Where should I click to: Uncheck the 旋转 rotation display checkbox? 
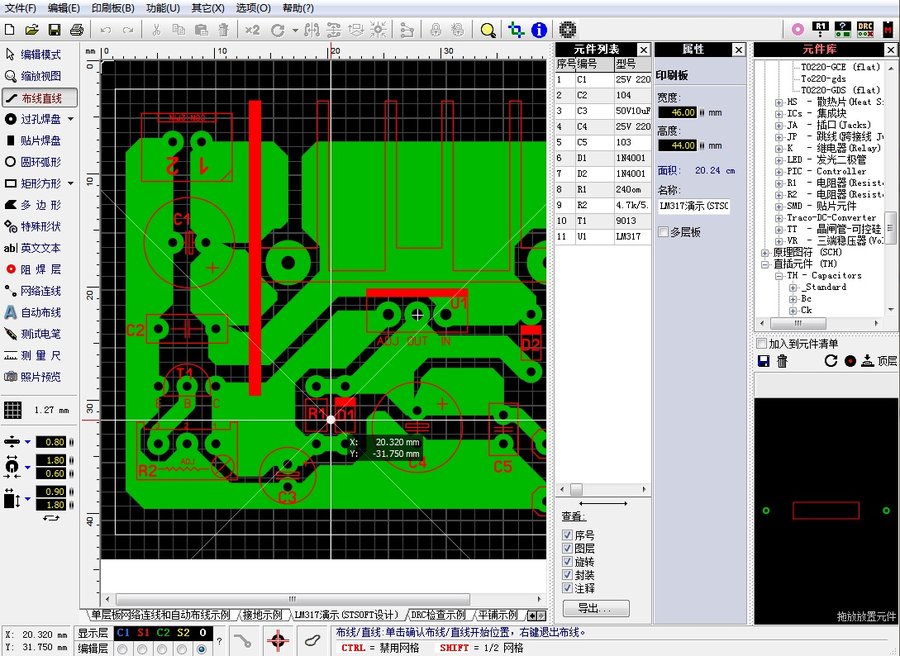pos(567,561)
